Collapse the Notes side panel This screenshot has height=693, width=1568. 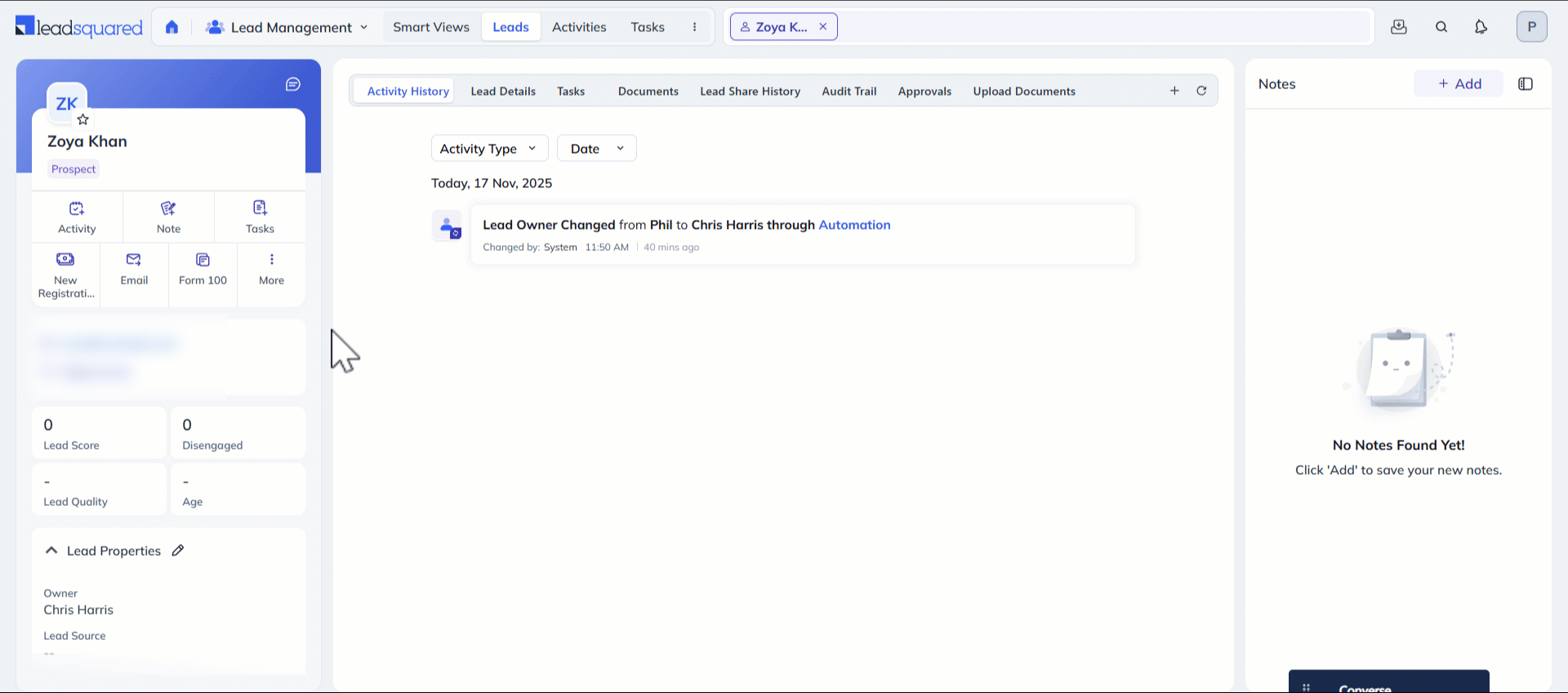click(x=1526, y=83)
